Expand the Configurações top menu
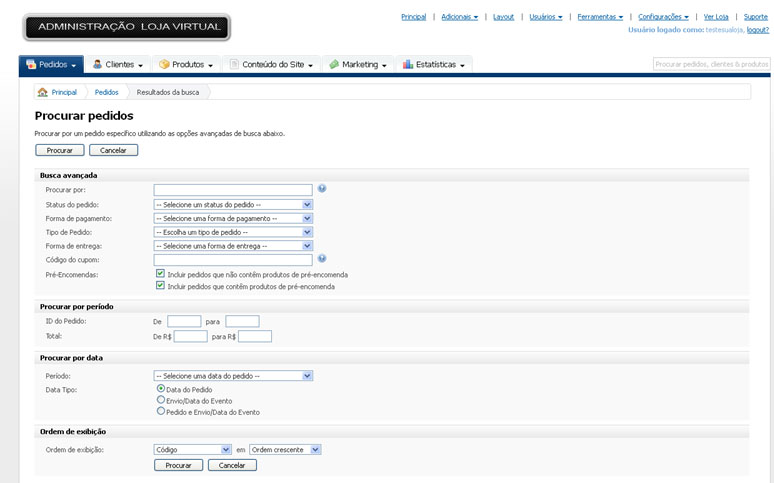774x483 pixels. point(663,17)
